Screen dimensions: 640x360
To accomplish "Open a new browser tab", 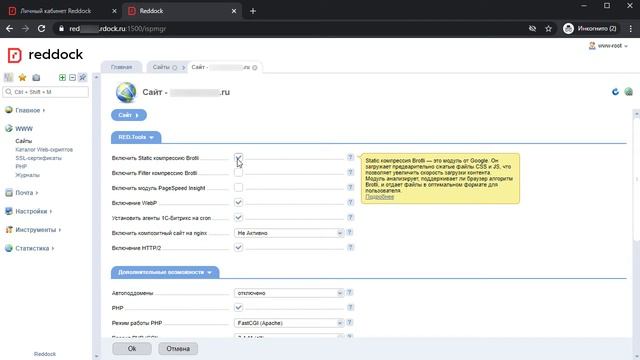I will 253,11.
